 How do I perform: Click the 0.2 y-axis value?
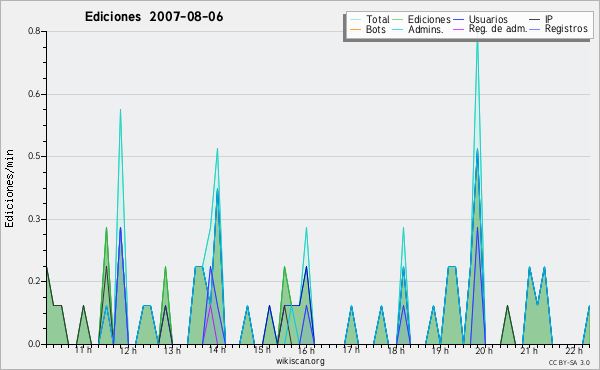[34, 282]
